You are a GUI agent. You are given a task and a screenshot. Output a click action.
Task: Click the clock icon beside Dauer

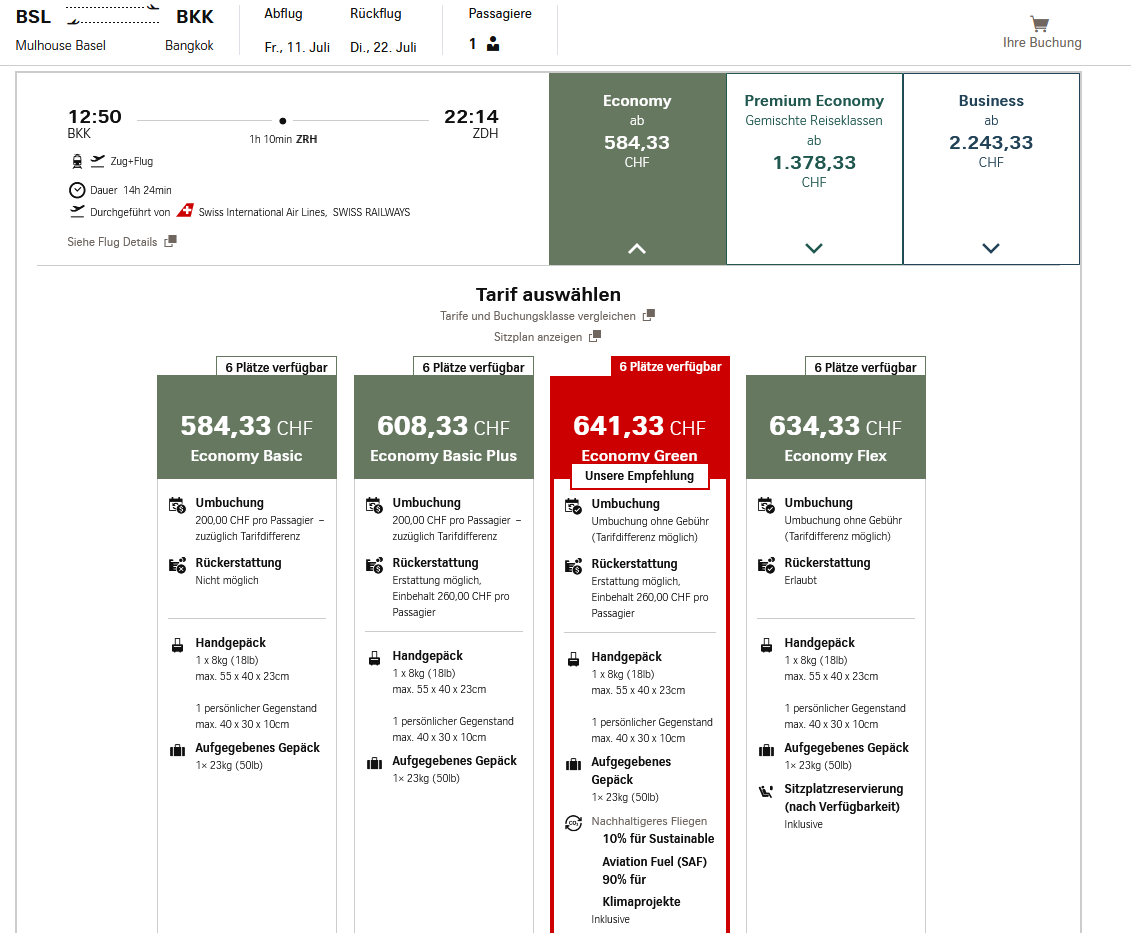tap(77, 190)
